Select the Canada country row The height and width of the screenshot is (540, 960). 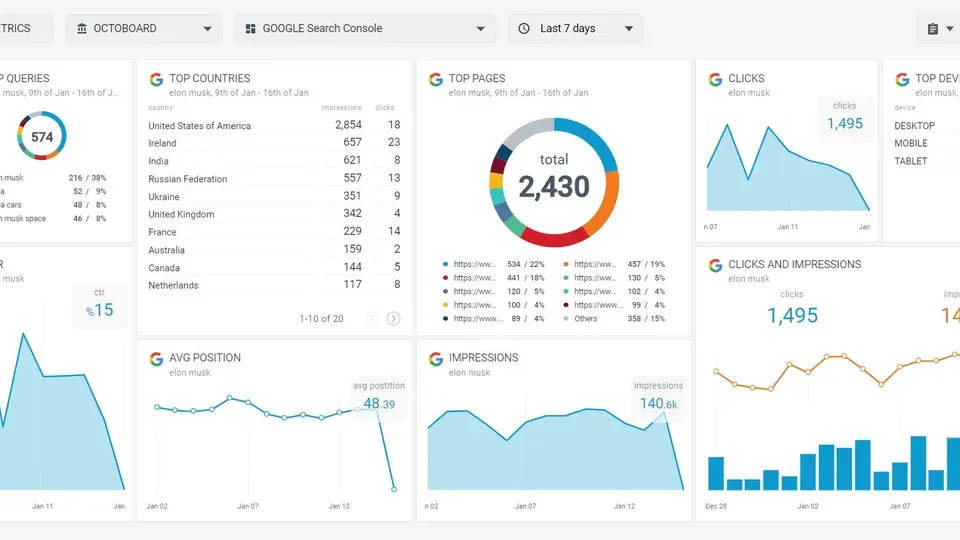(x=274, y=267)
